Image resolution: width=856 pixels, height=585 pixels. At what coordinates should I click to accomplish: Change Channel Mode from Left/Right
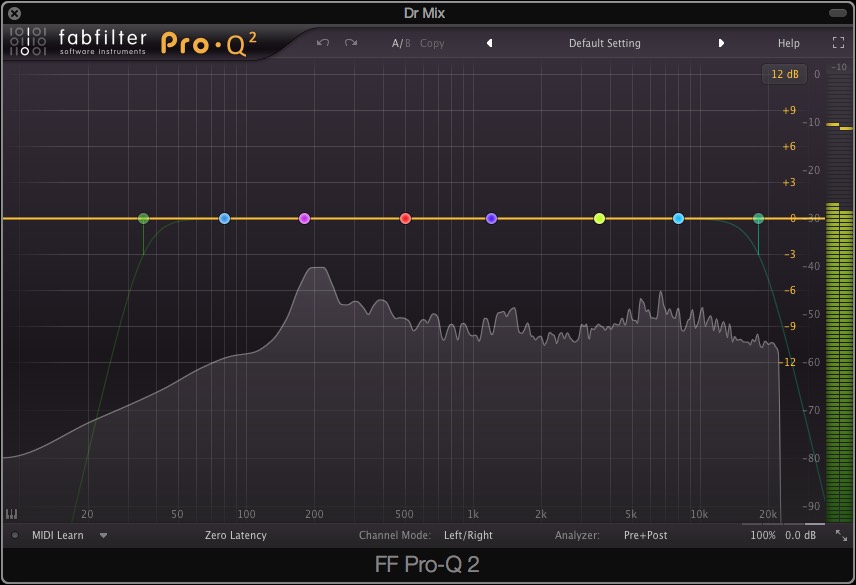click(468, 535)
